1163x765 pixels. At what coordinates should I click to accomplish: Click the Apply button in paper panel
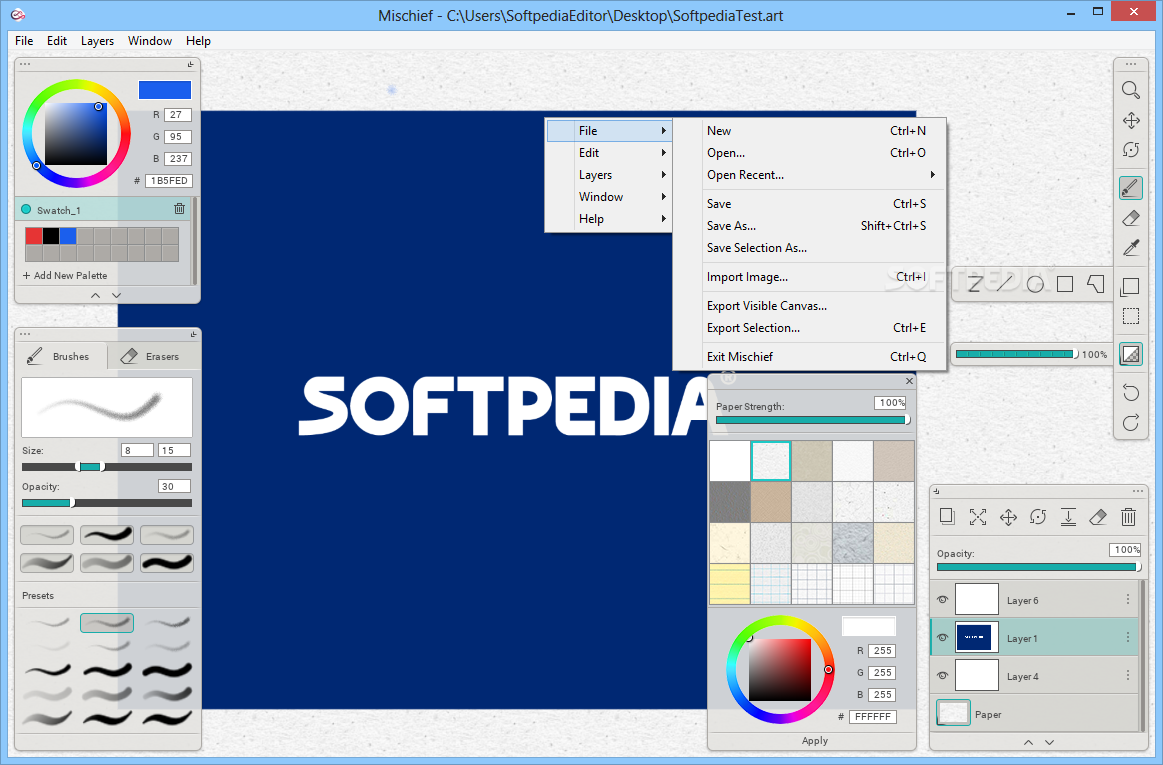click(814, 741)
